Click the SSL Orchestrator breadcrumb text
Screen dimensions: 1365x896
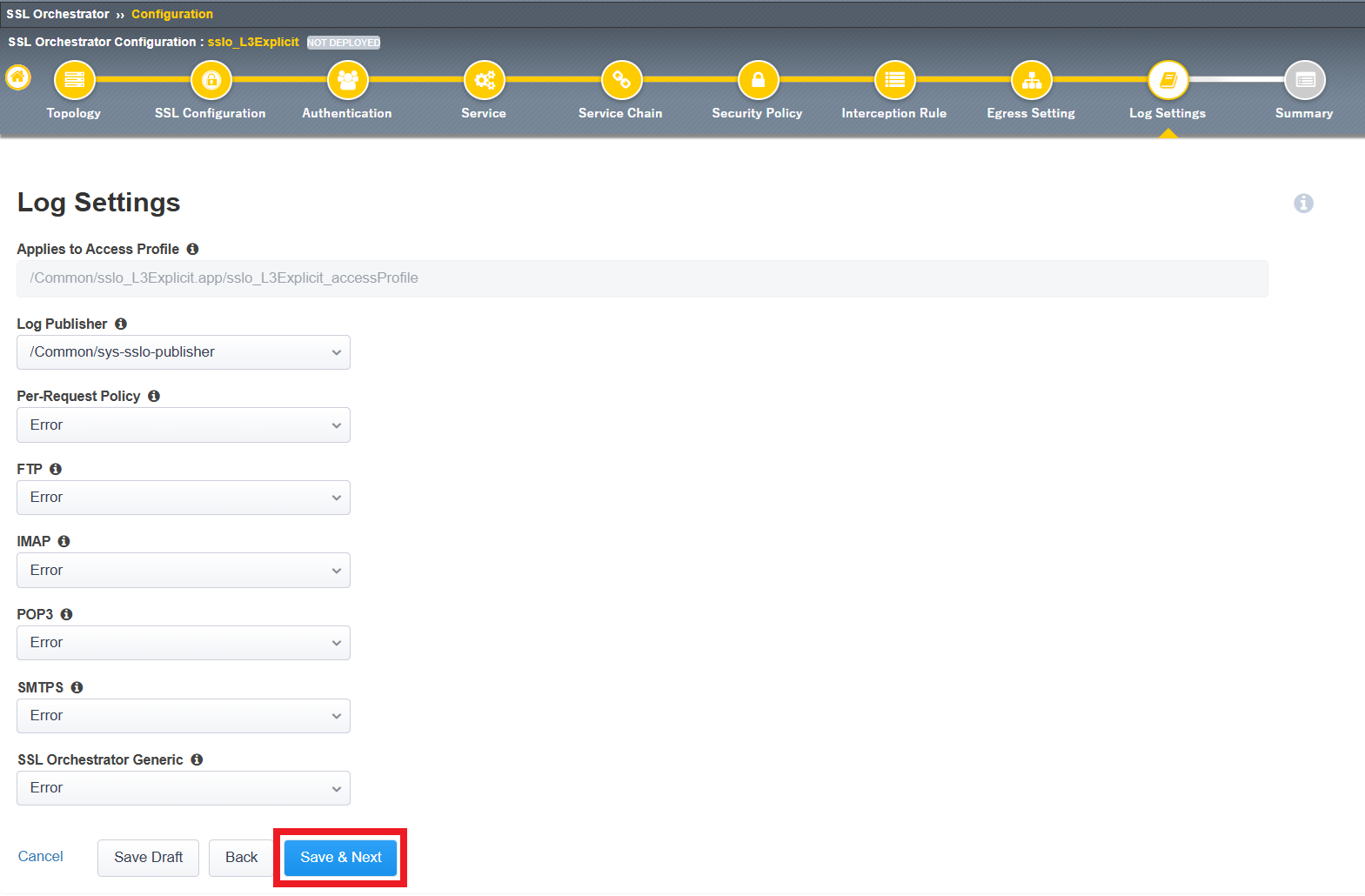58,14
